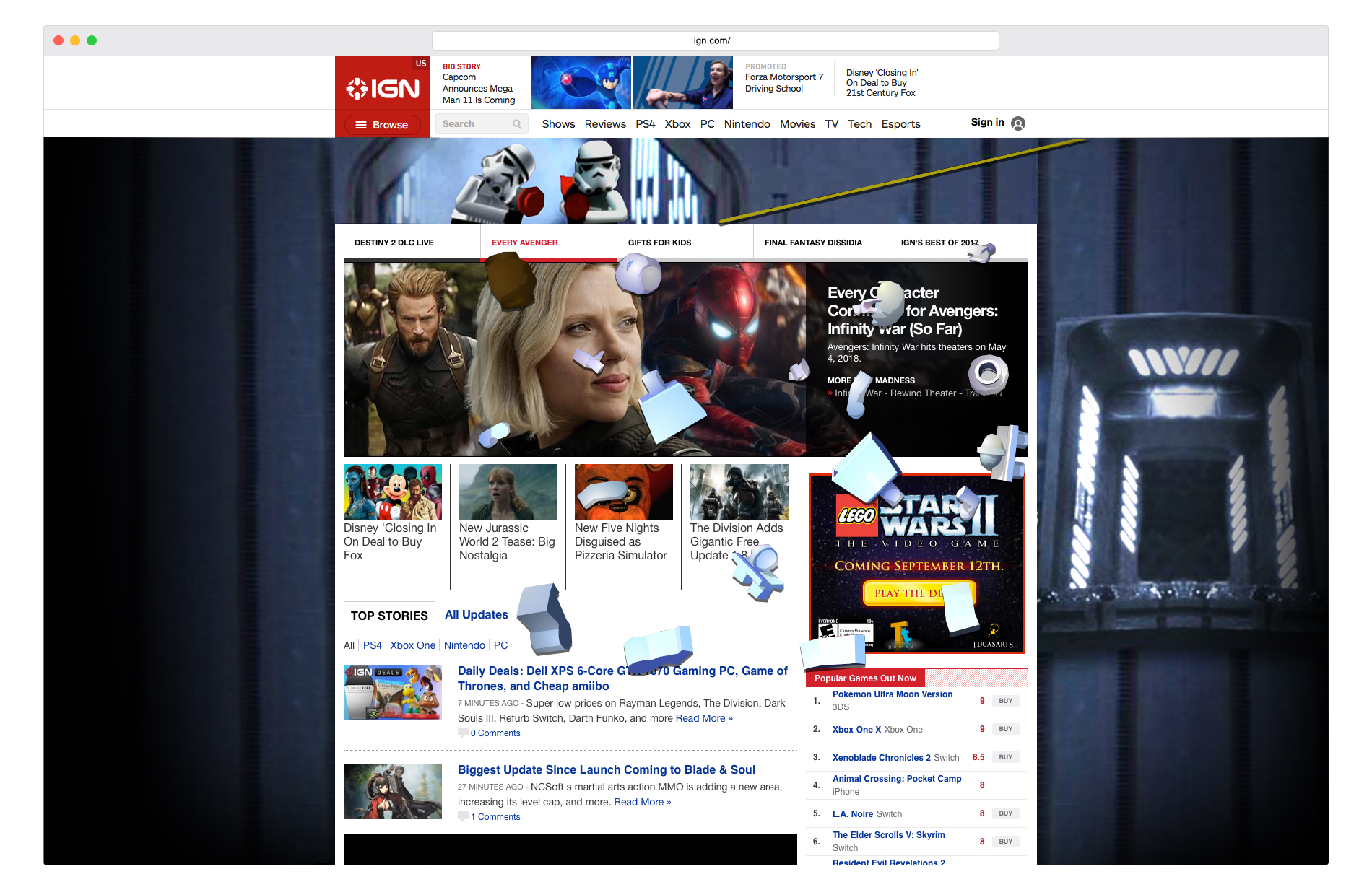
Task: Open Xbox One X listing
Action: pos(856,729)
